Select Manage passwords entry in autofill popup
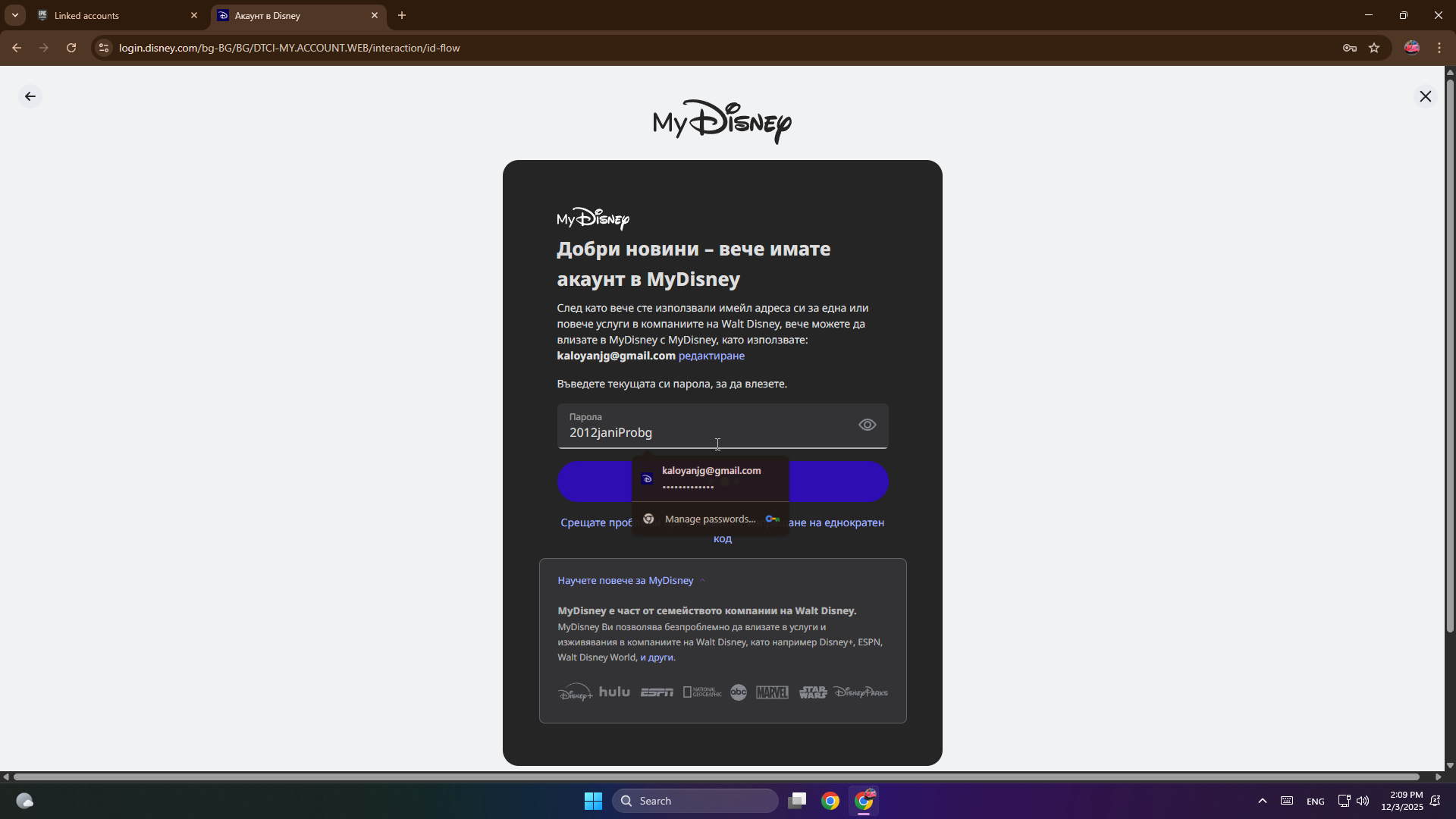Screen dimensions: 1456x819 [x=710, y=519]
